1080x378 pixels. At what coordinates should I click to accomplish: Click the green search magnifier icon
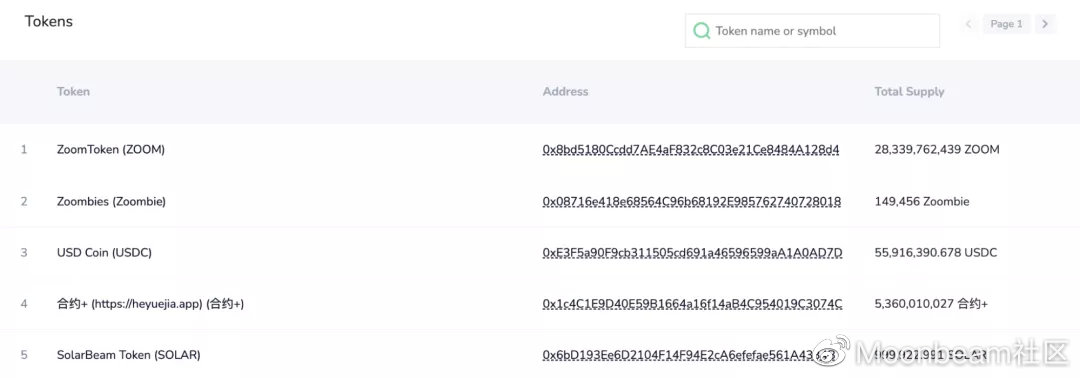point(701,31)
